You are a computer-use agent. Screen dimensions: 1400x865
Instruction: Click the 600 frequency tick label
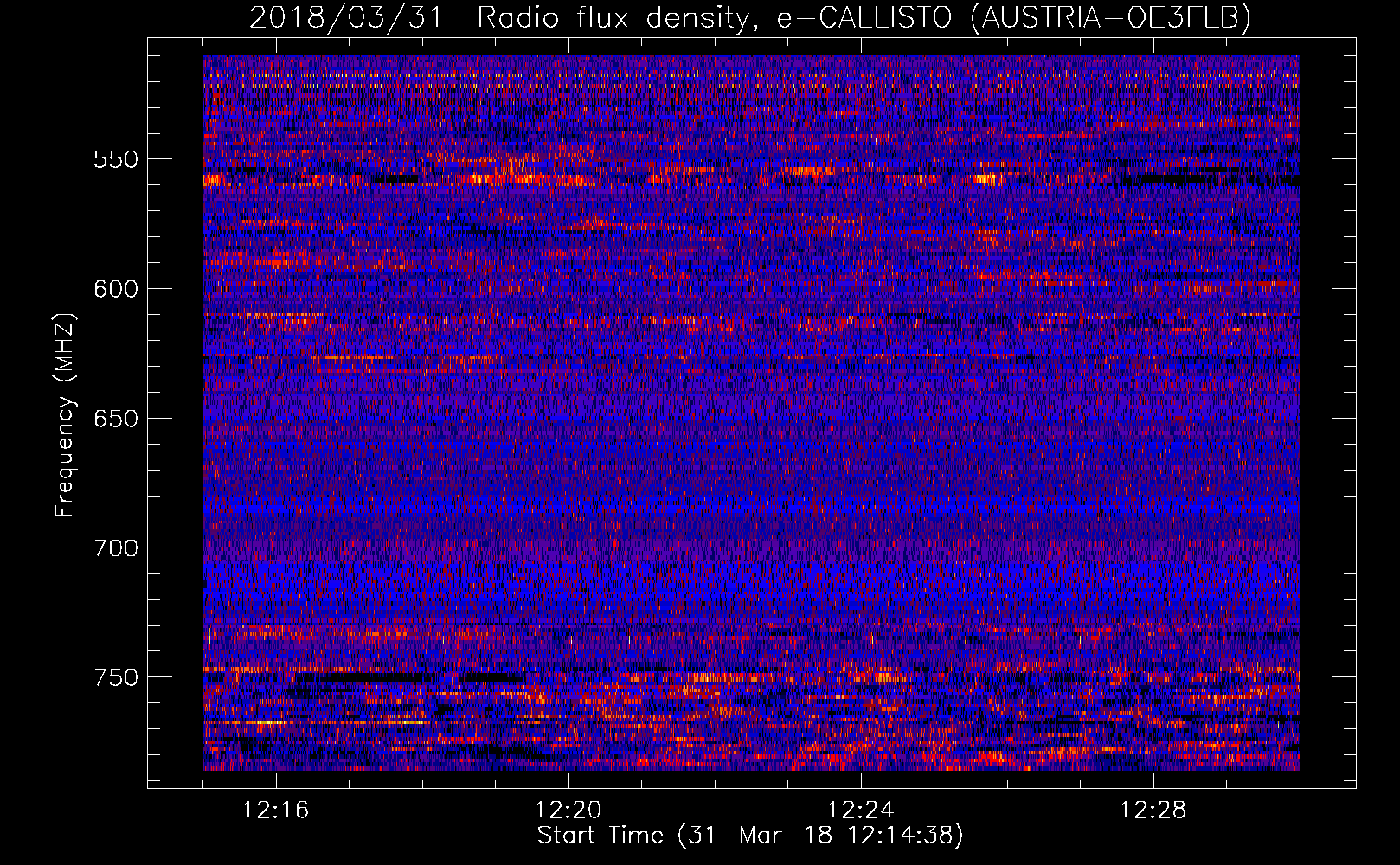tap(116, 289)
